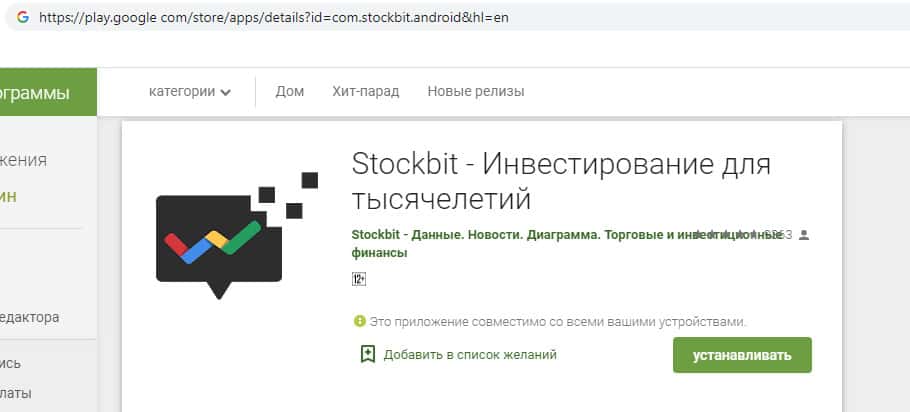Click the device compatibility message text
Image resolution: width=910 pixels, height=412 pixels.
pos(558,321)
